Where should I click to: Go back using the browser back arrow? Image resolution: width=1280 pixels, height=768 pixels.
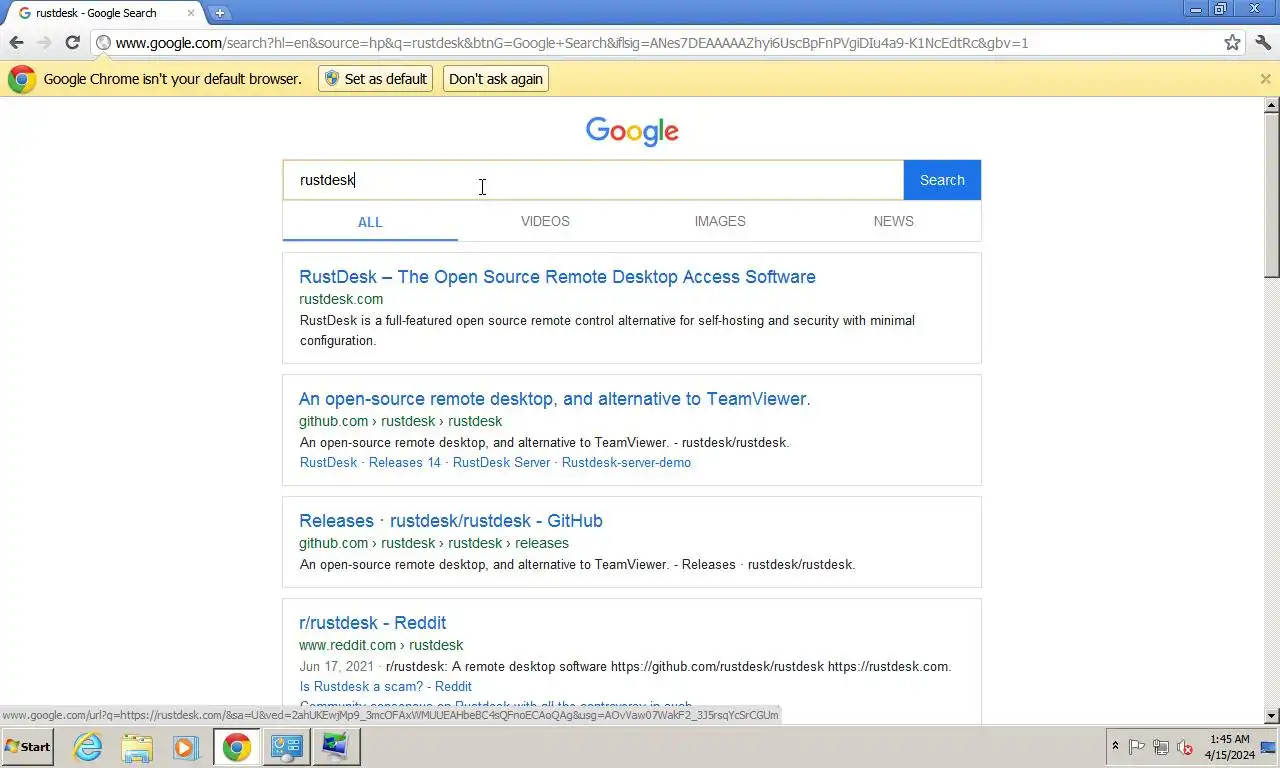(16, 43)
